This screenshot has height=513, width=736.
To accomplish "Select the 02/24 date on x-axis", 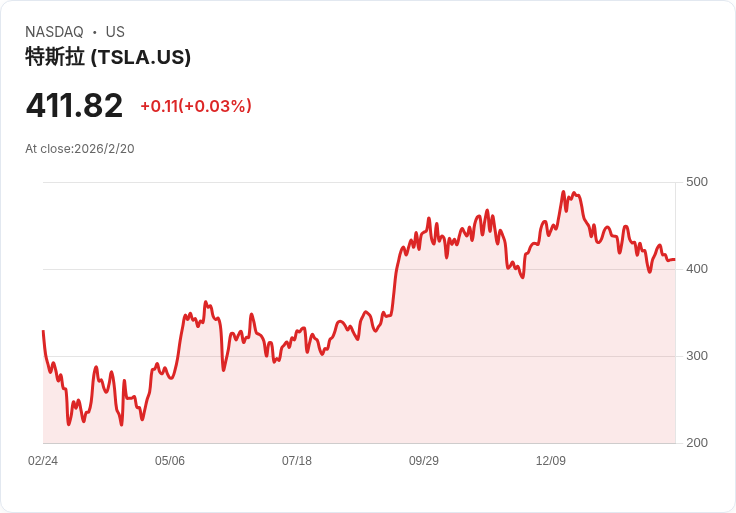I will point(43,461).
